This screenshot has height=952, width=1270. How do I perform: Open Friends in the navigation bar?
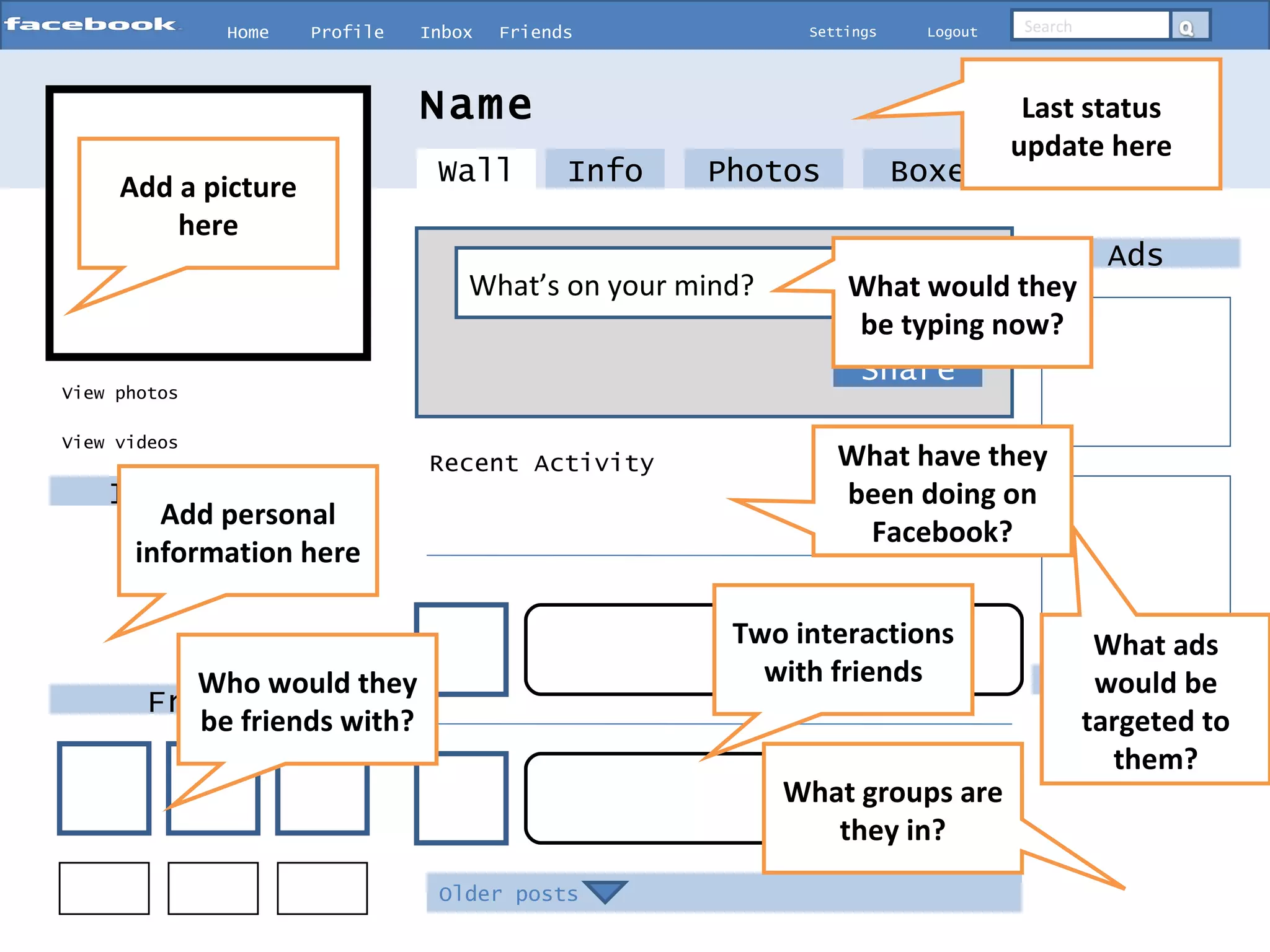pyautogui.click(x=535, y=32)
